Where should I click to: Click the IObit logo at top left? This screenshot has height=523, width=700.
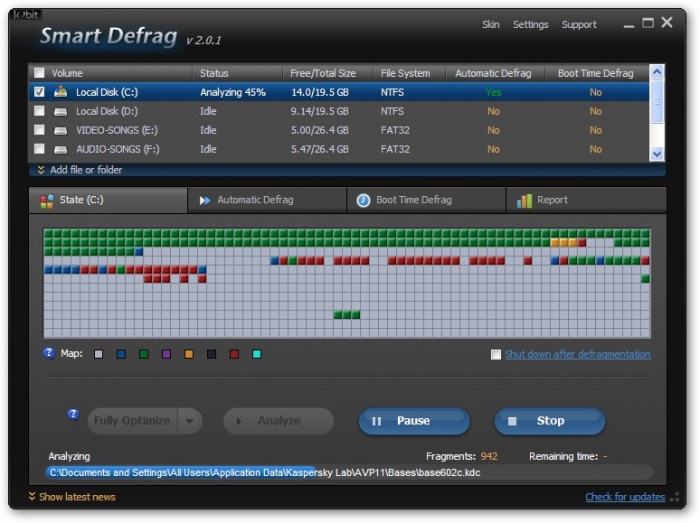point(25,15)
